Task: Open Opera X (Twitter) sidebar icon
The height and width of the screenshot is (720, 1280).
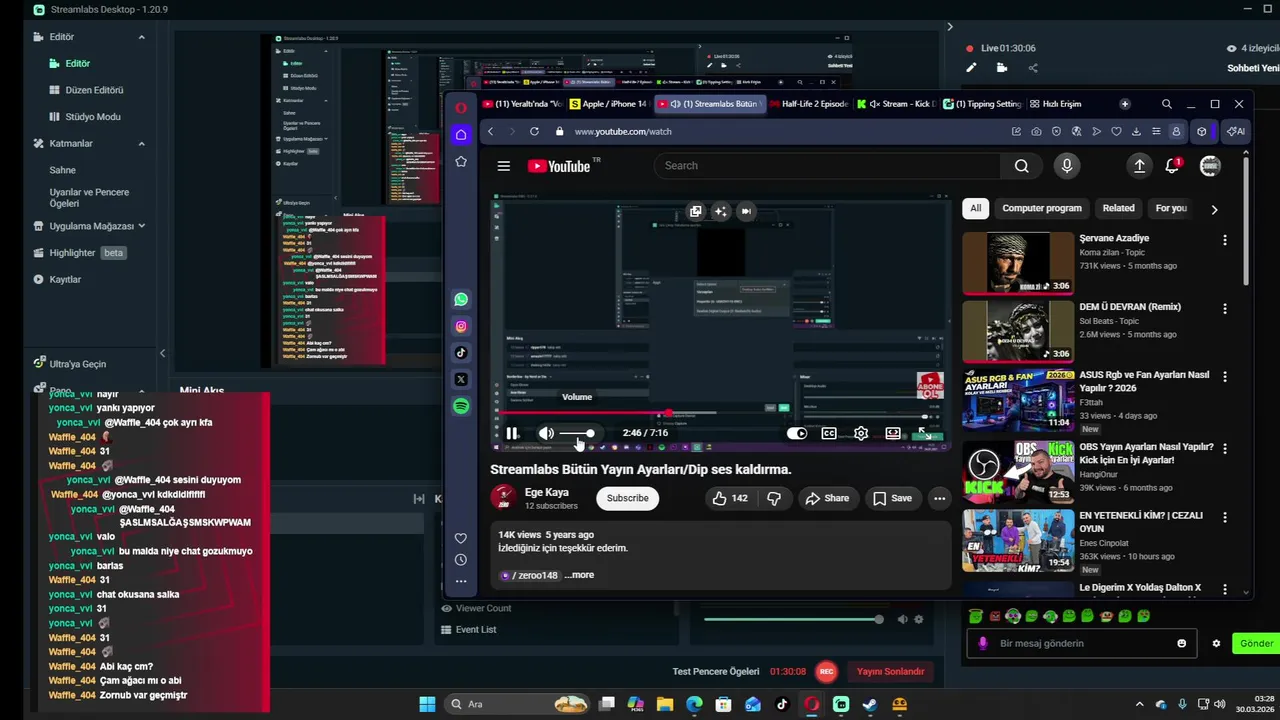Action: pyautogui.click(x=461, y=379)
